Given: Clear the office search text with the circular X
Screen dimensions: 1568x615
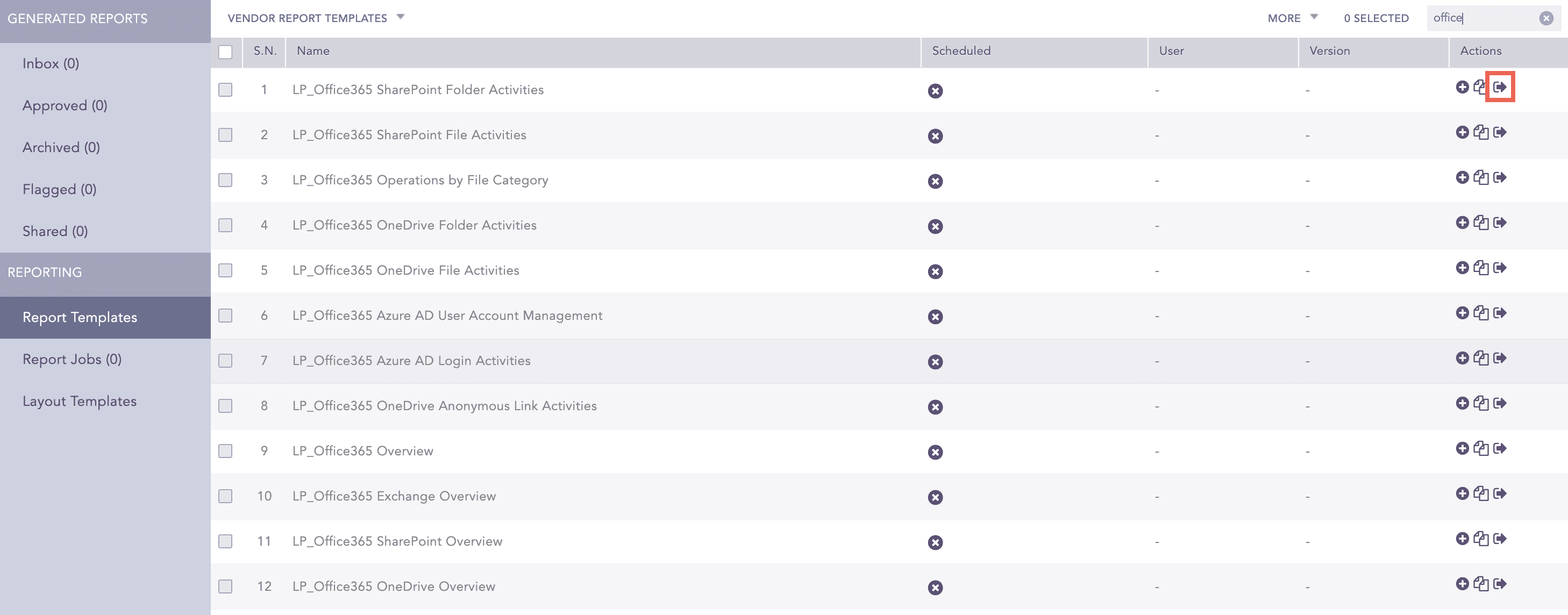Looking at the screenshot, I should (x=1545, y=18).
